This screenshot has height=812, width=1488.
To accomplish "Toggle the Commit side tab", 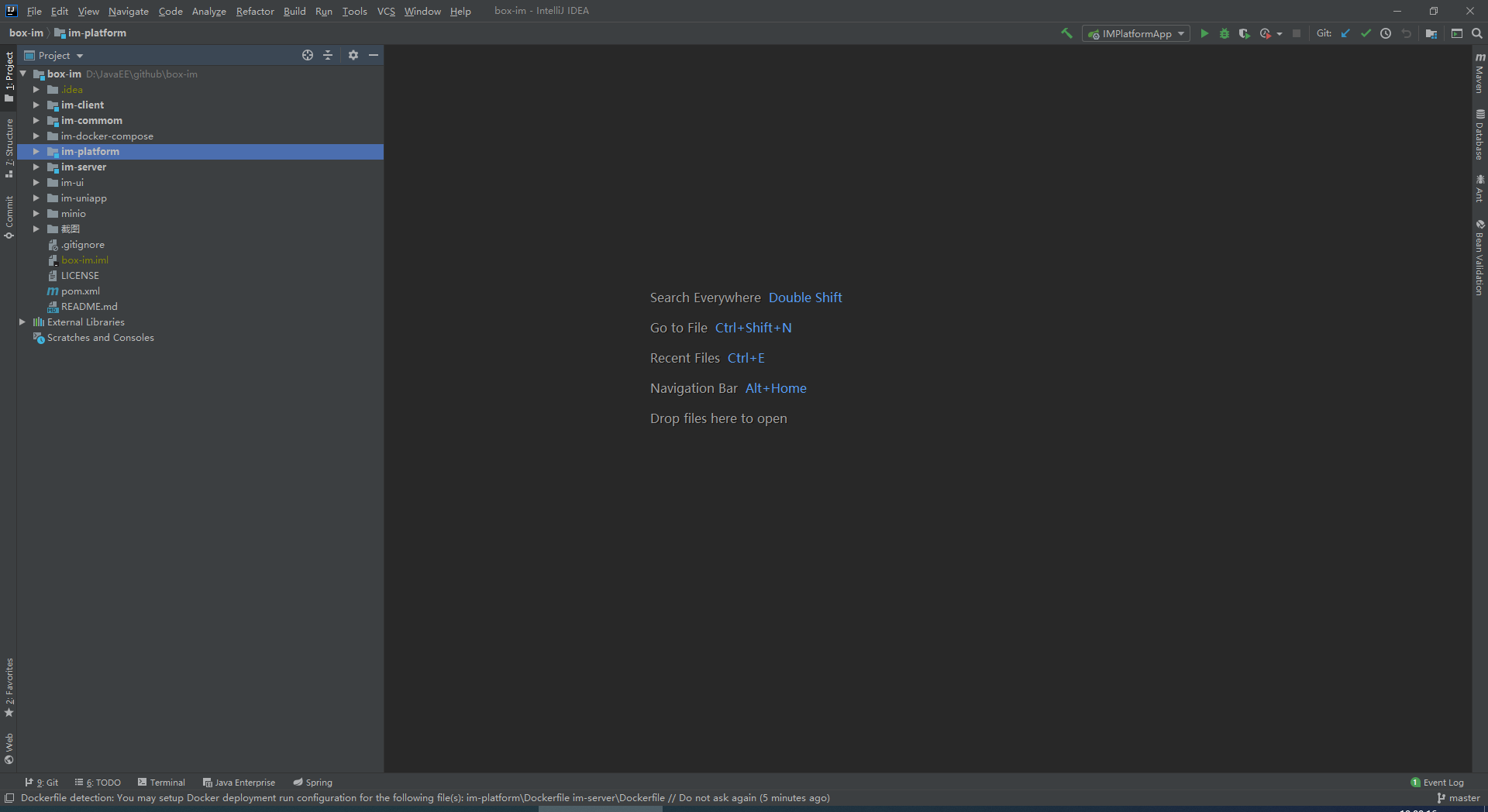I will (x=9, y=217).
